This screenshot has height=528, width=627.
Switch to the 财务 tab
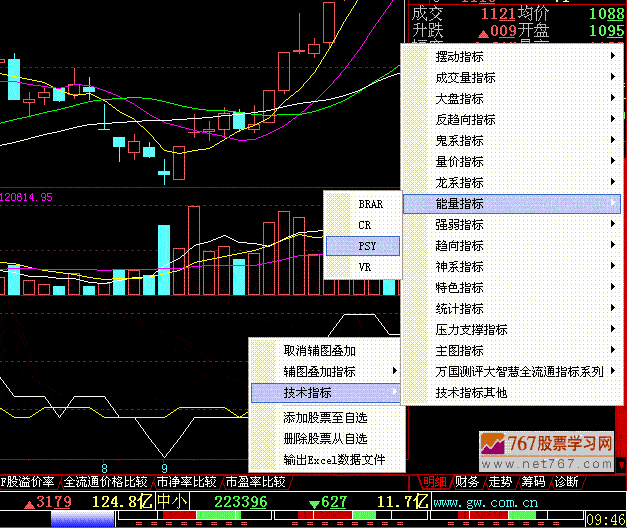coord(467,482)
